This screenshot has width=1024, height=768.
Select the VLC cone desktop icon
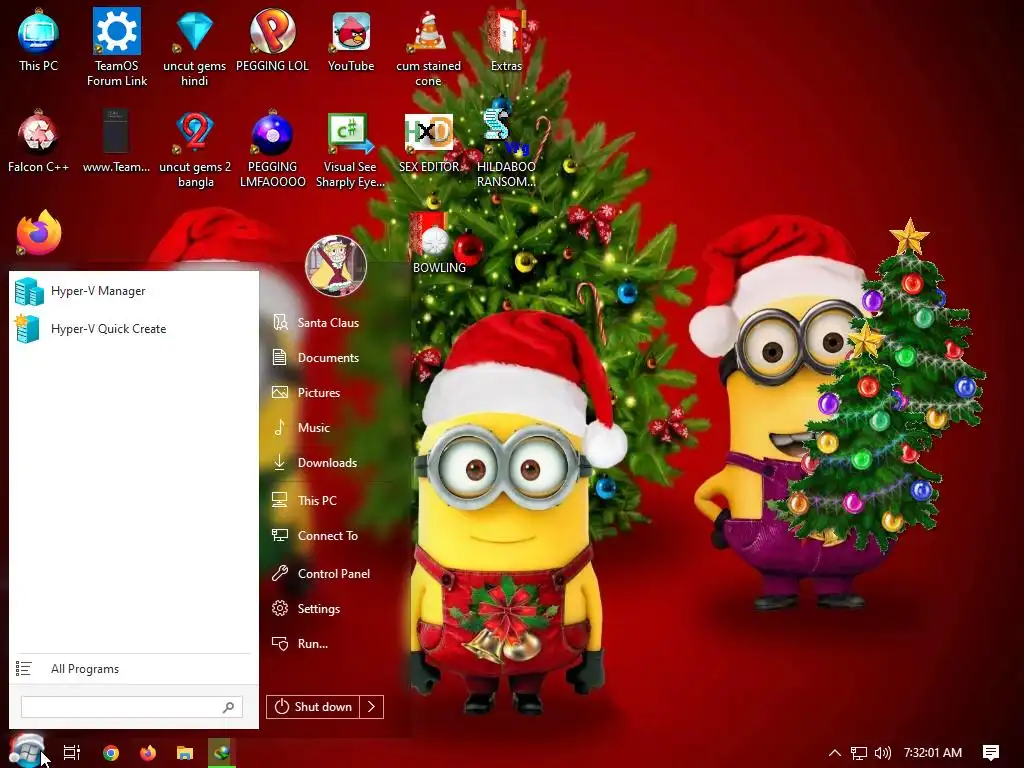[428, 47]
